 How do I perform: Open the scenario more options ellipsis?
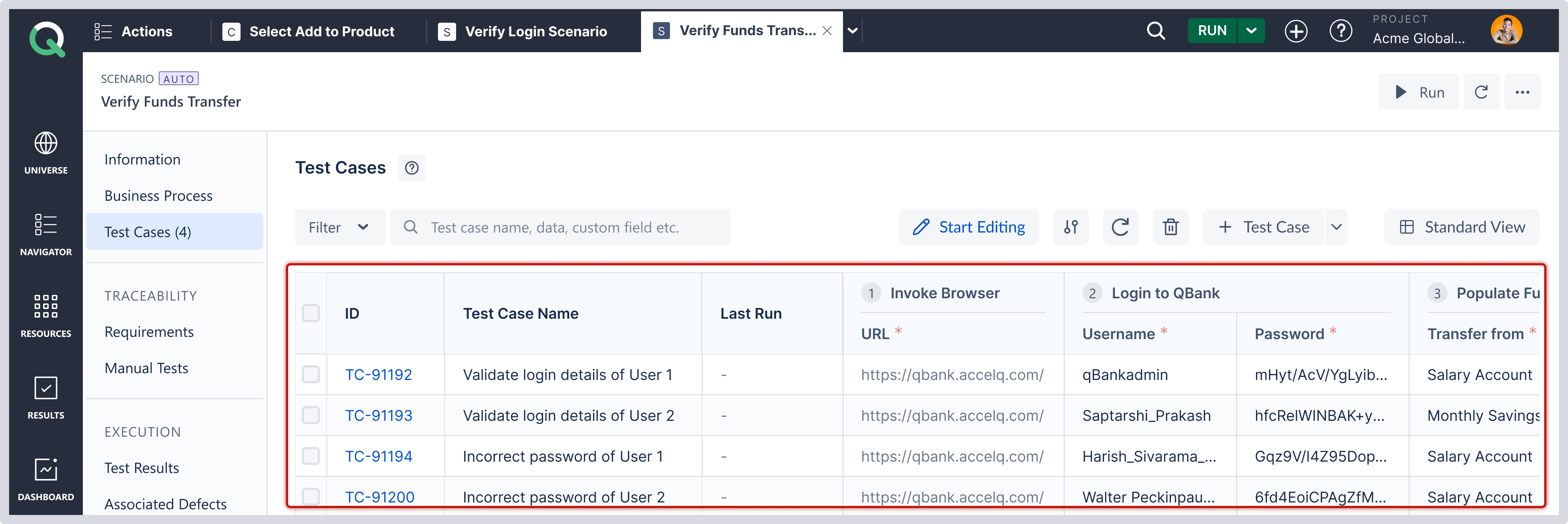click(1522, 92)
